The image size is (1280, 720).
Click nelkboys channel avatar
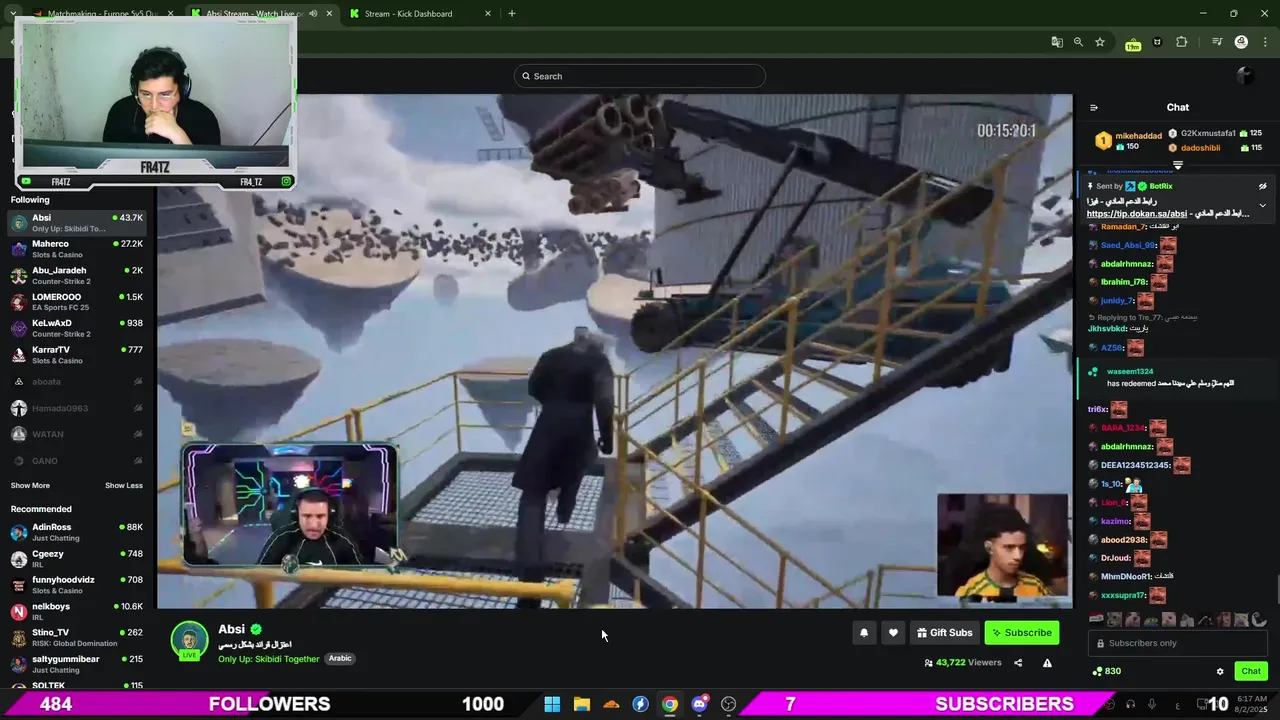coord(18,612)
